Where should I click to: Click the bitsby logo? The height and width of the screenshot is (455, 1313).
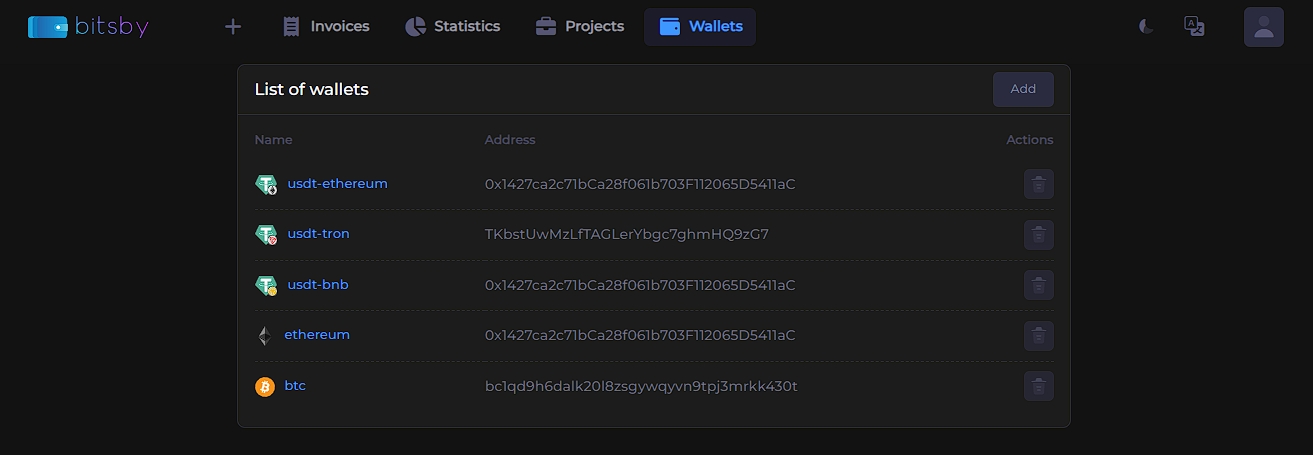pyautogui.click(x=88, y=27)
